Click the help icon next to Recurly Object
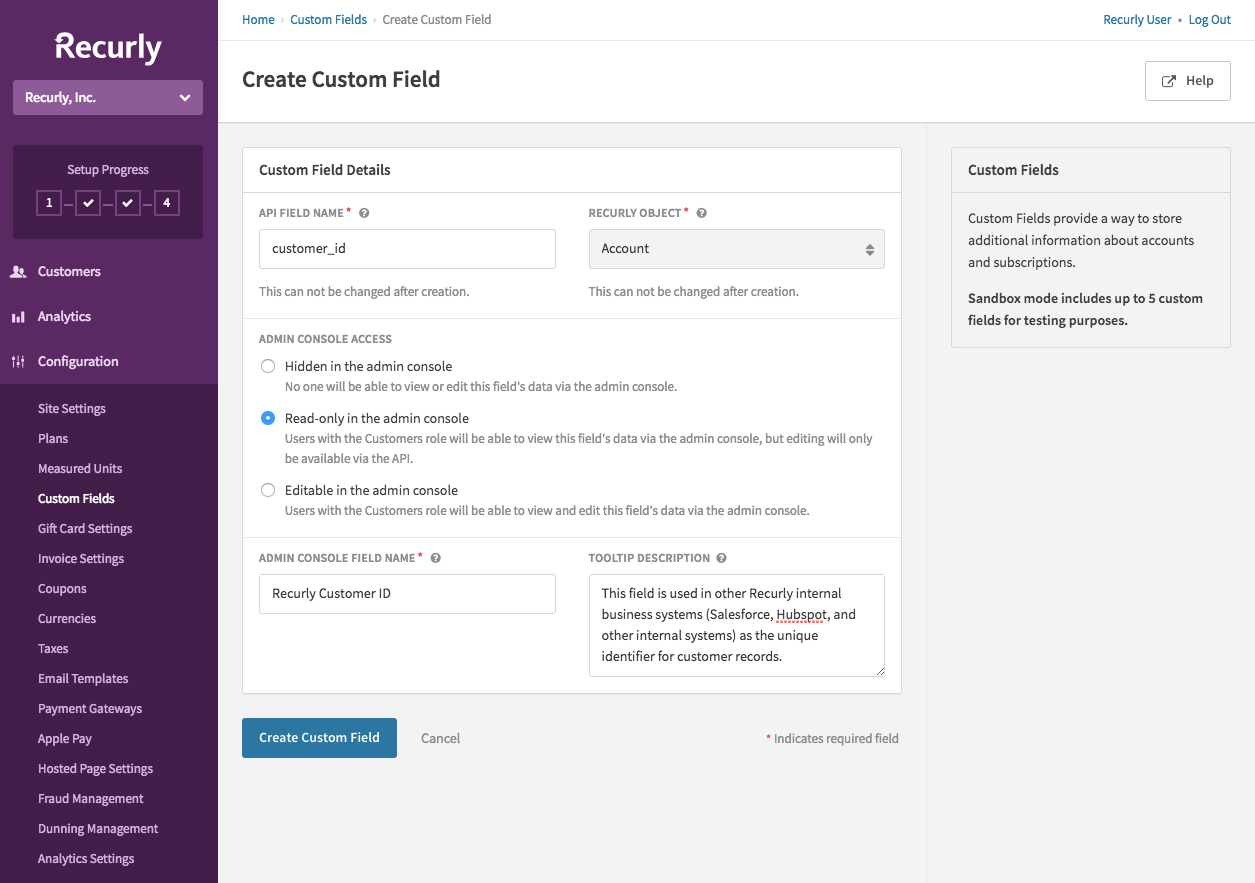This screenshot has height=883, width=1255. (x=700, y=212)
